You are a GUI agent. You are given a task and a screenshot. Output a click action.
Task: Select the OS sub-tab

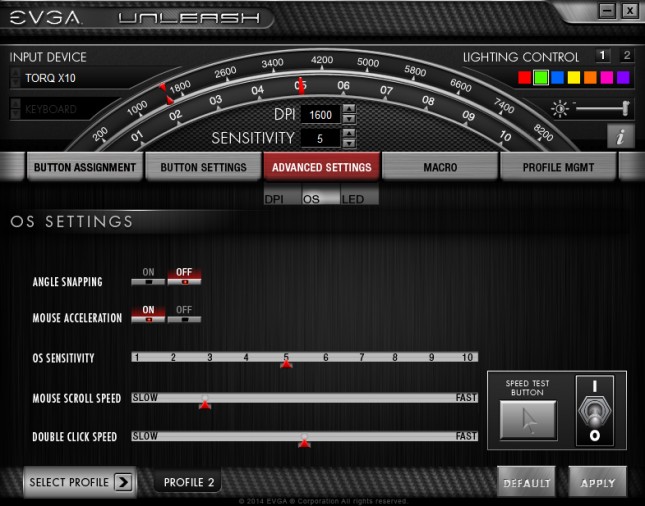[321, 194]
